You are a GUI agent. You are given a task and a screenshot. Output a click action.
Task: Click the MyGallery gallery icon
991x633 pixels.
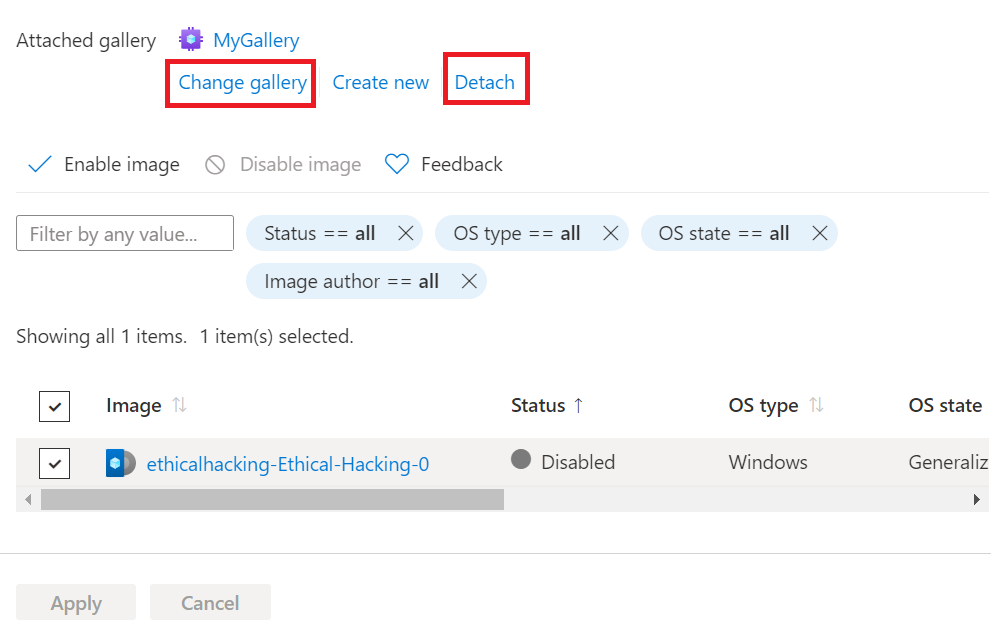pyautogui.click(x=190, y=39)
